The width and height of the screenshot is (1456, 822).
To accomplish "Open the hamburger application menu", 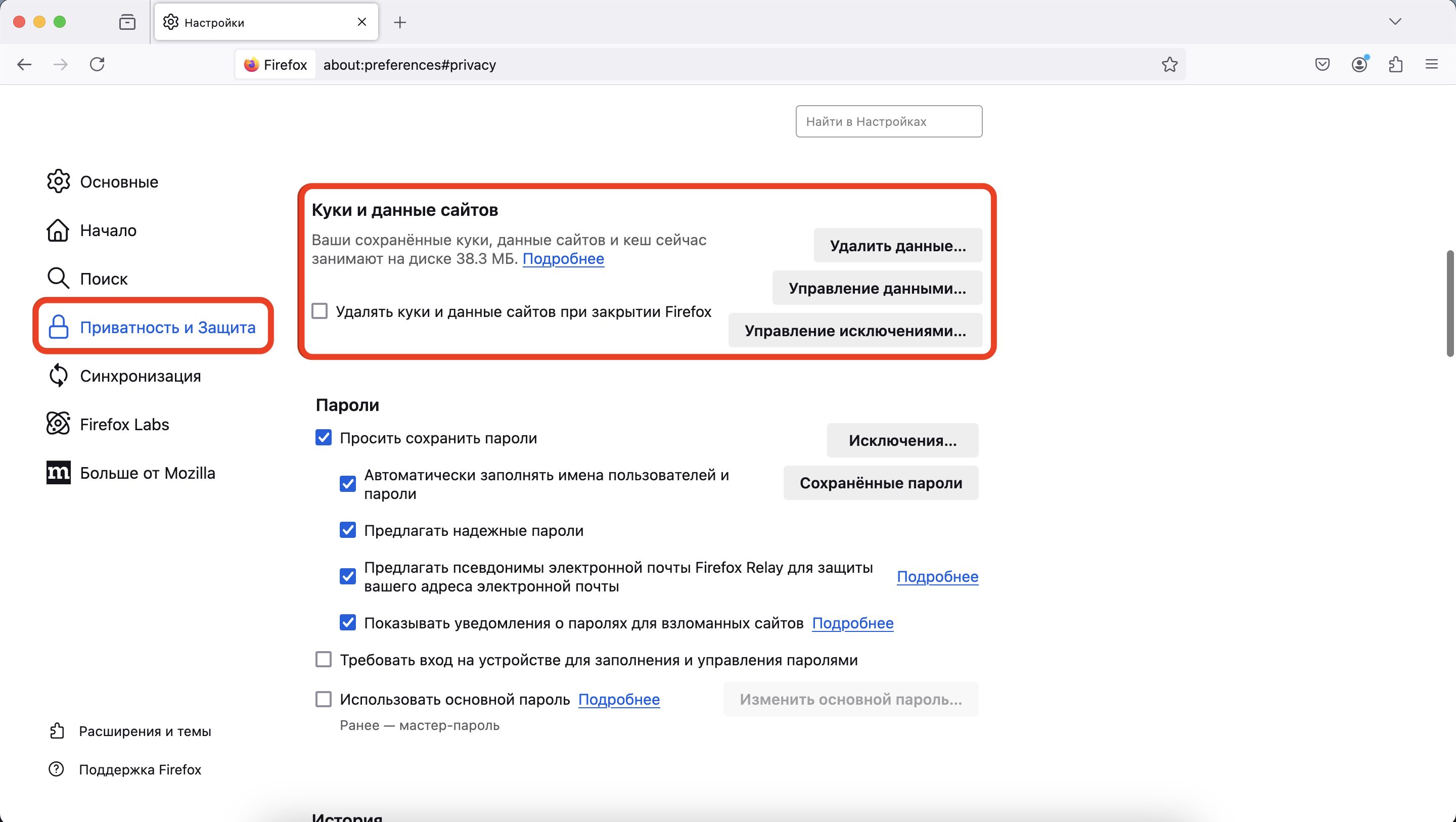I will [1432, 64].
